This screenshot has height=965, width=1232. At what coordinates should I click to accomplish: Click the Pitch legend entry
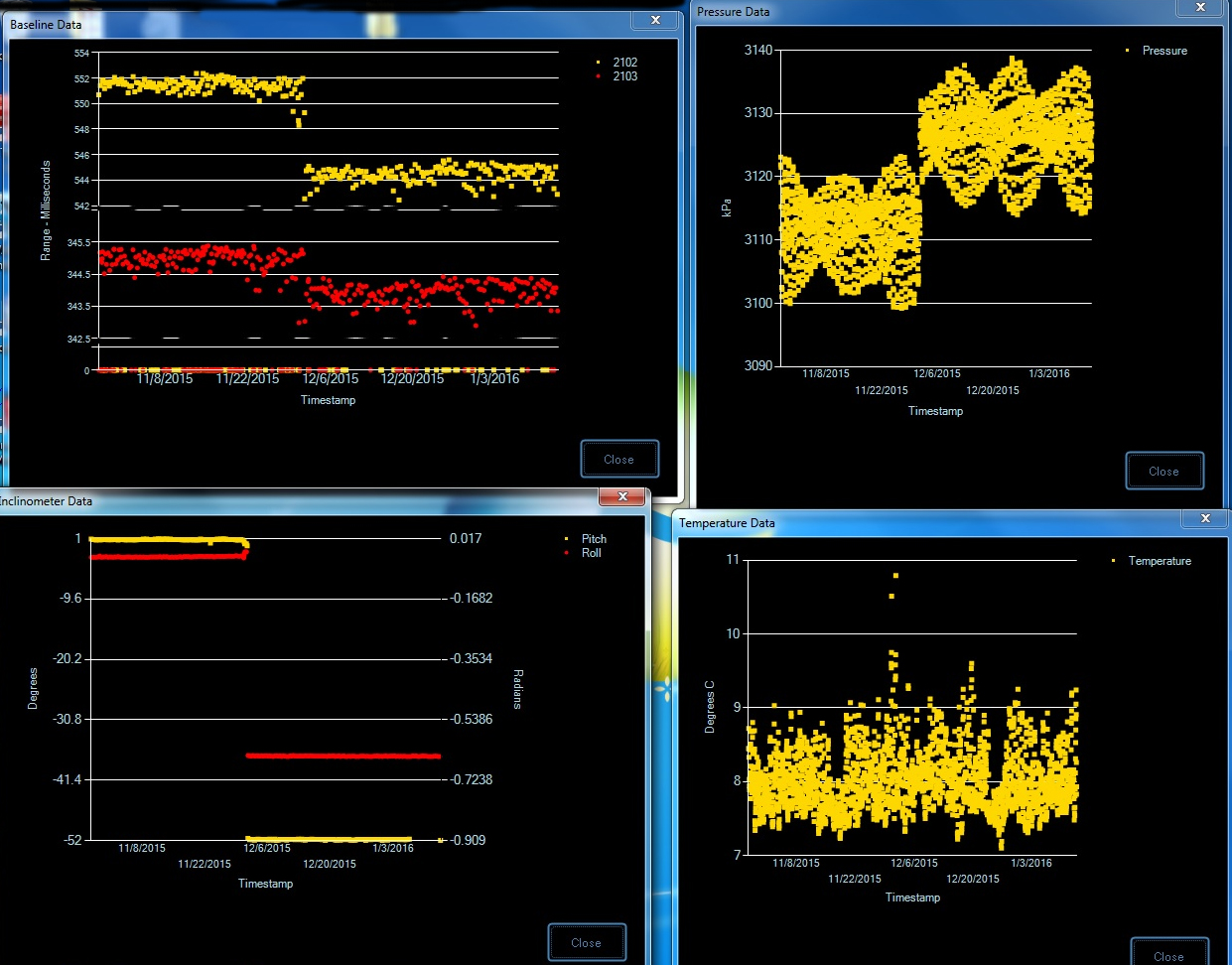tap(594, 539)
